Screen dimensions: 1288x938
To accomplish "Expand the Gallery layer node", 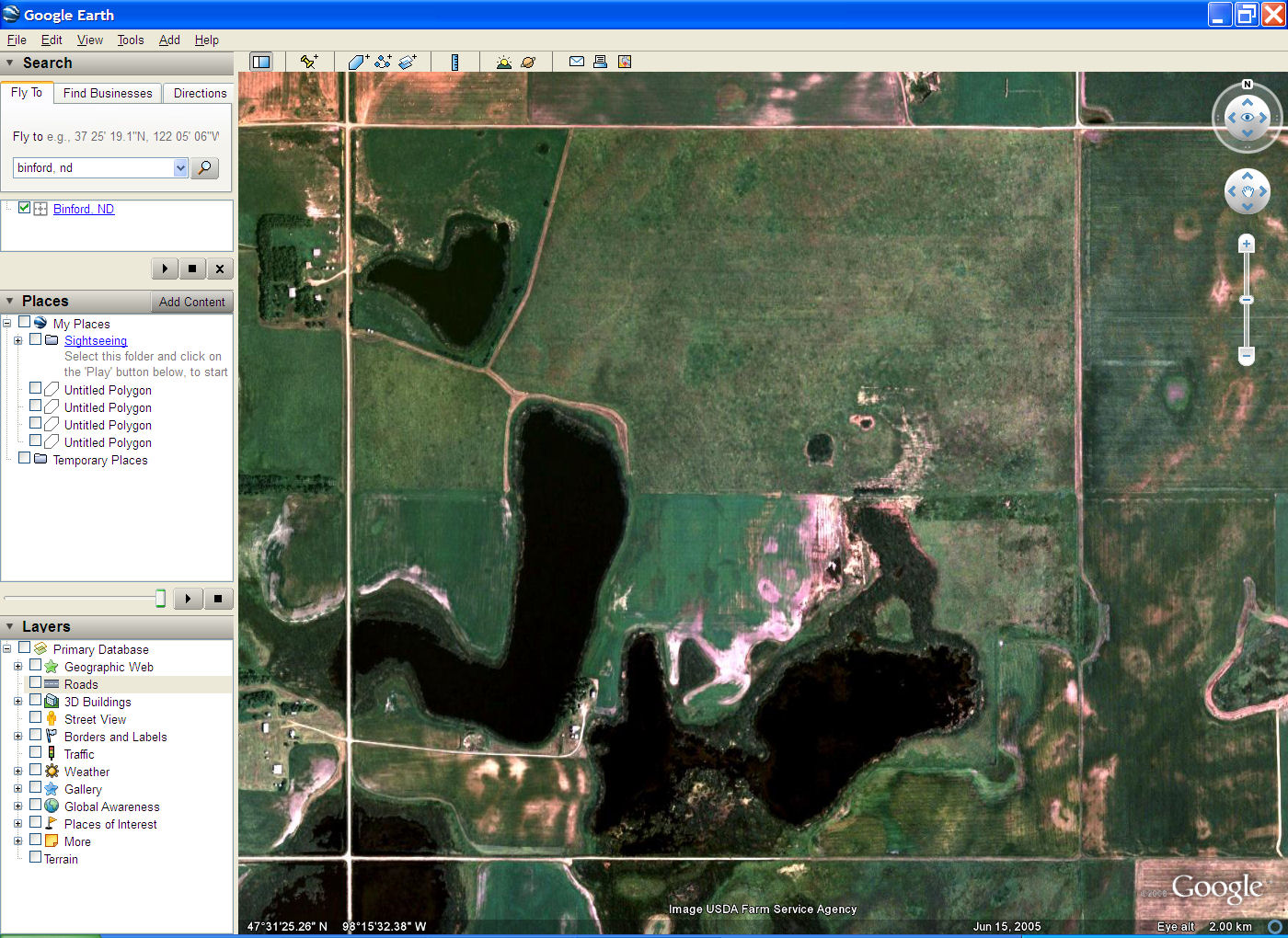I will point(17,789).
